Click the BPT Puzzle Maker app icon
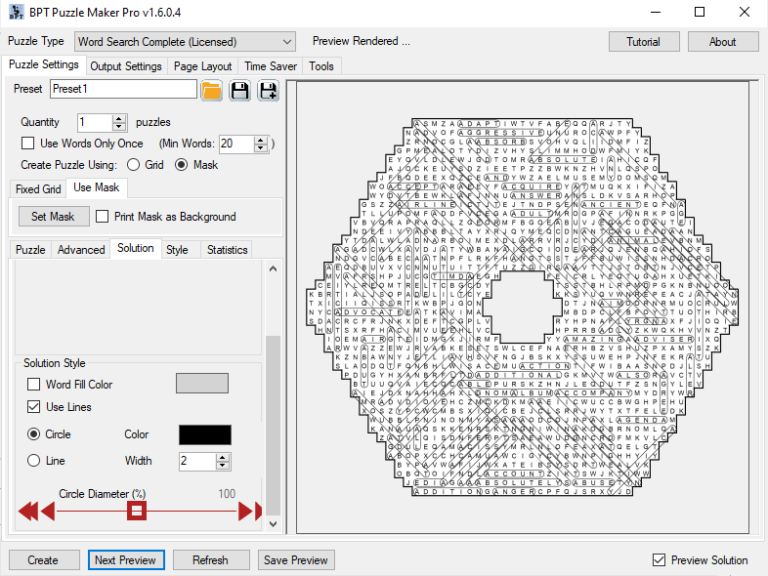Screen dimensions: 768x576 (16, 12)
